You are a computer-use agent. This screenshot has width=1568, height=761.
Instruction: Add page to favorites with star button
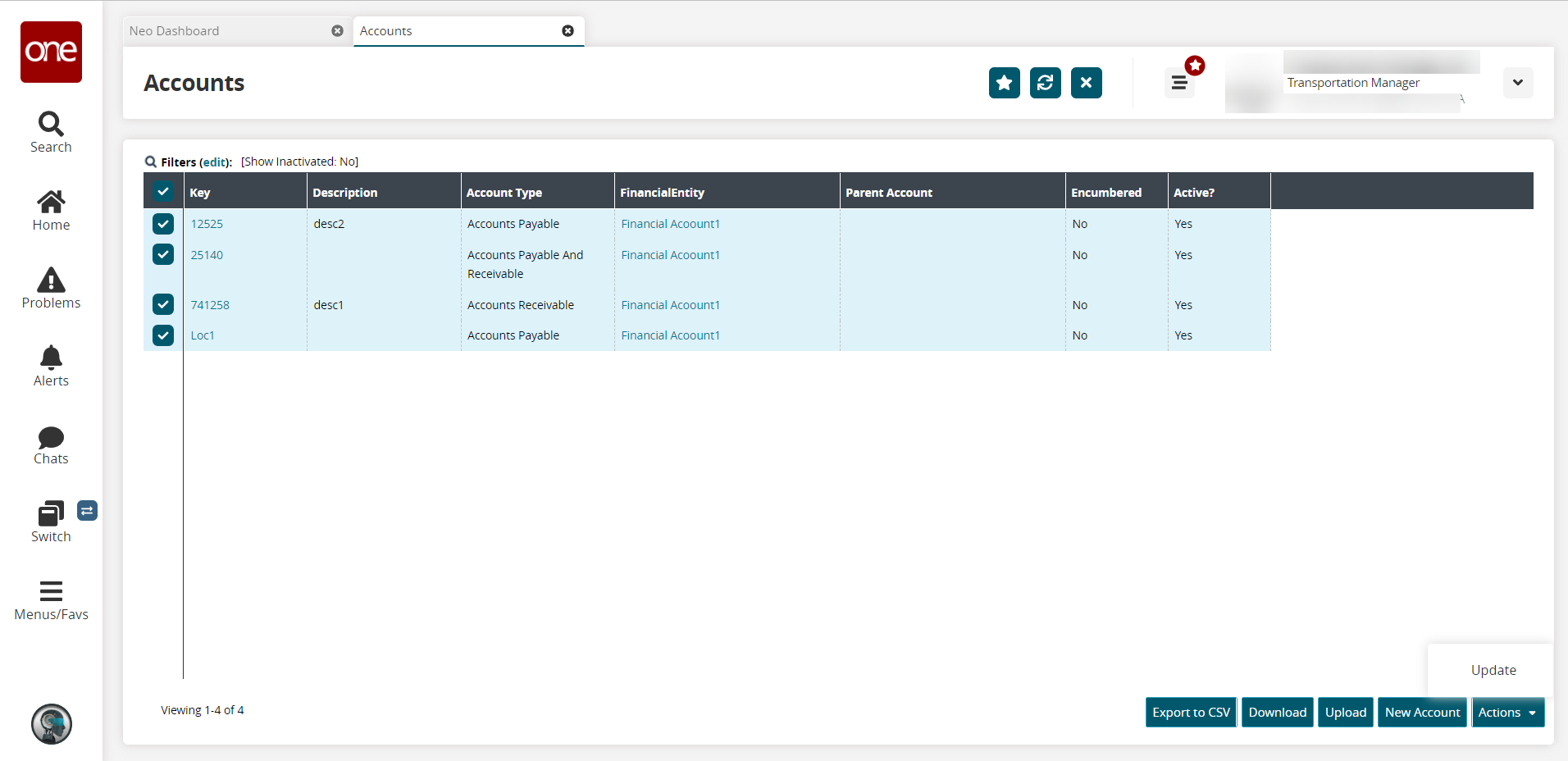[x=1004, y=83]
